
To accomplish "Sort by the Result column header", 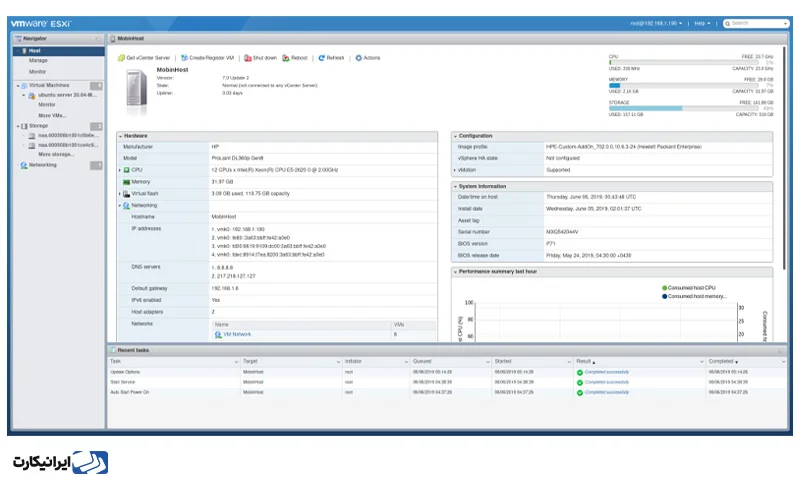I will click(586, 362).
